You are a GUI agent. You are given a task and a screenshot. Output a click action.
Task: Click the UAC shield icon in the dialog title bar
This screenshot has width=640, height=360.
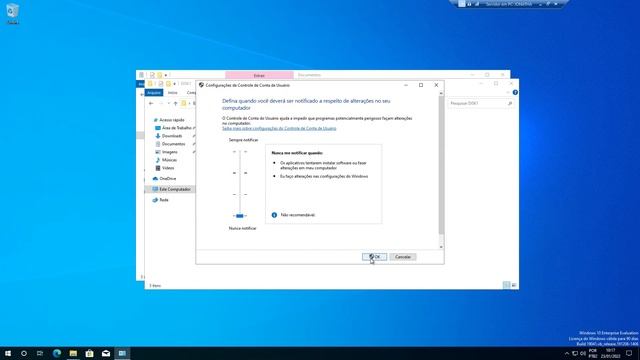(201, 85)
